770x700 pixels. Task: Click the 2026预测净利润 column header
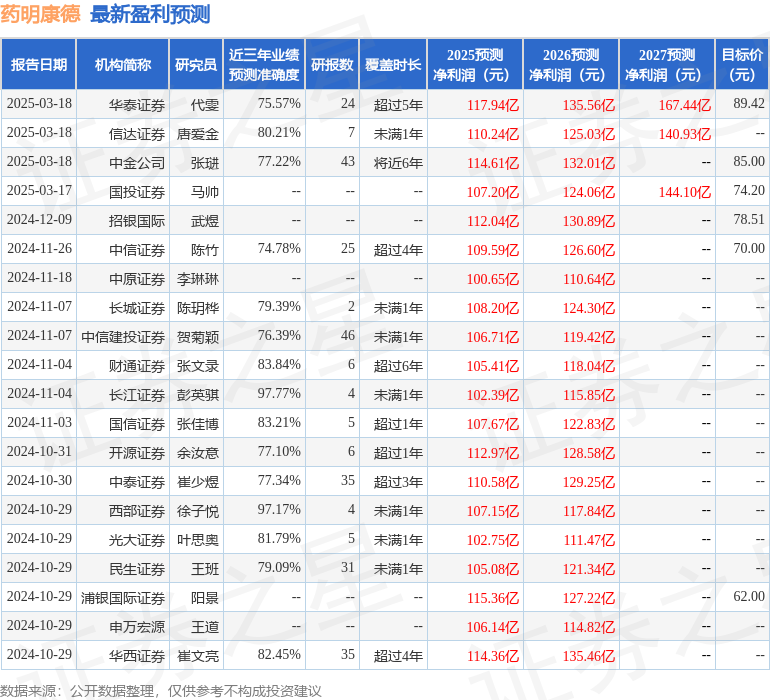tap(571, 64)
